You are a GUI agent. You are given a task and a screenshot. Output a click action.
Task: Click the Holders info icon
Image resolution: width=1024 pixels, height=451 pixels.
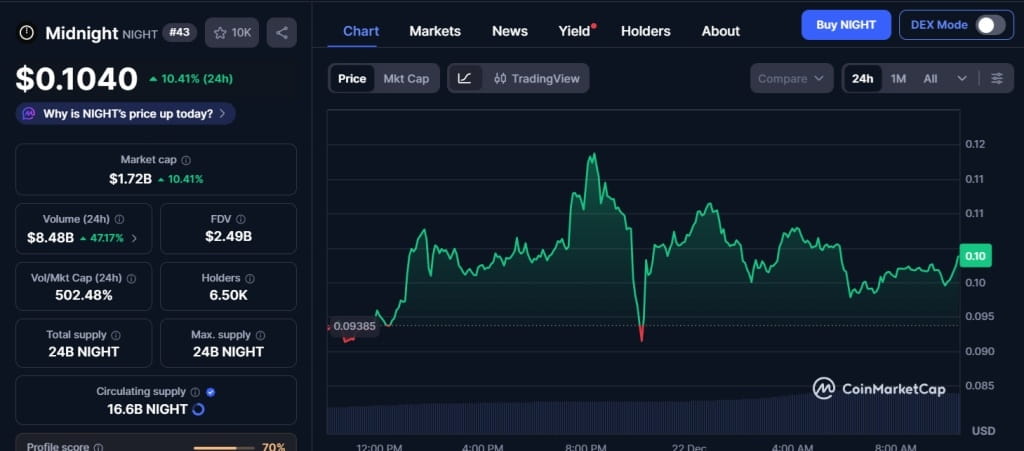[250, 279]
